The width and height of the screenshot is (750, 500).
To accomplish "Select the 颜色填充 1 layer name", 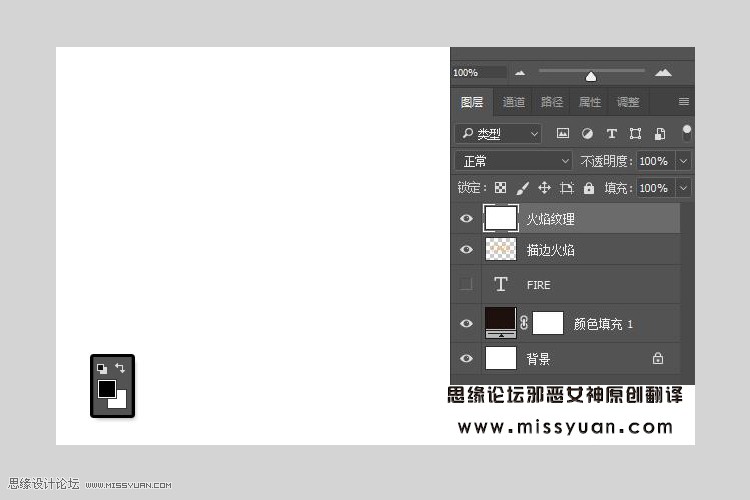I will click(603, 324).
